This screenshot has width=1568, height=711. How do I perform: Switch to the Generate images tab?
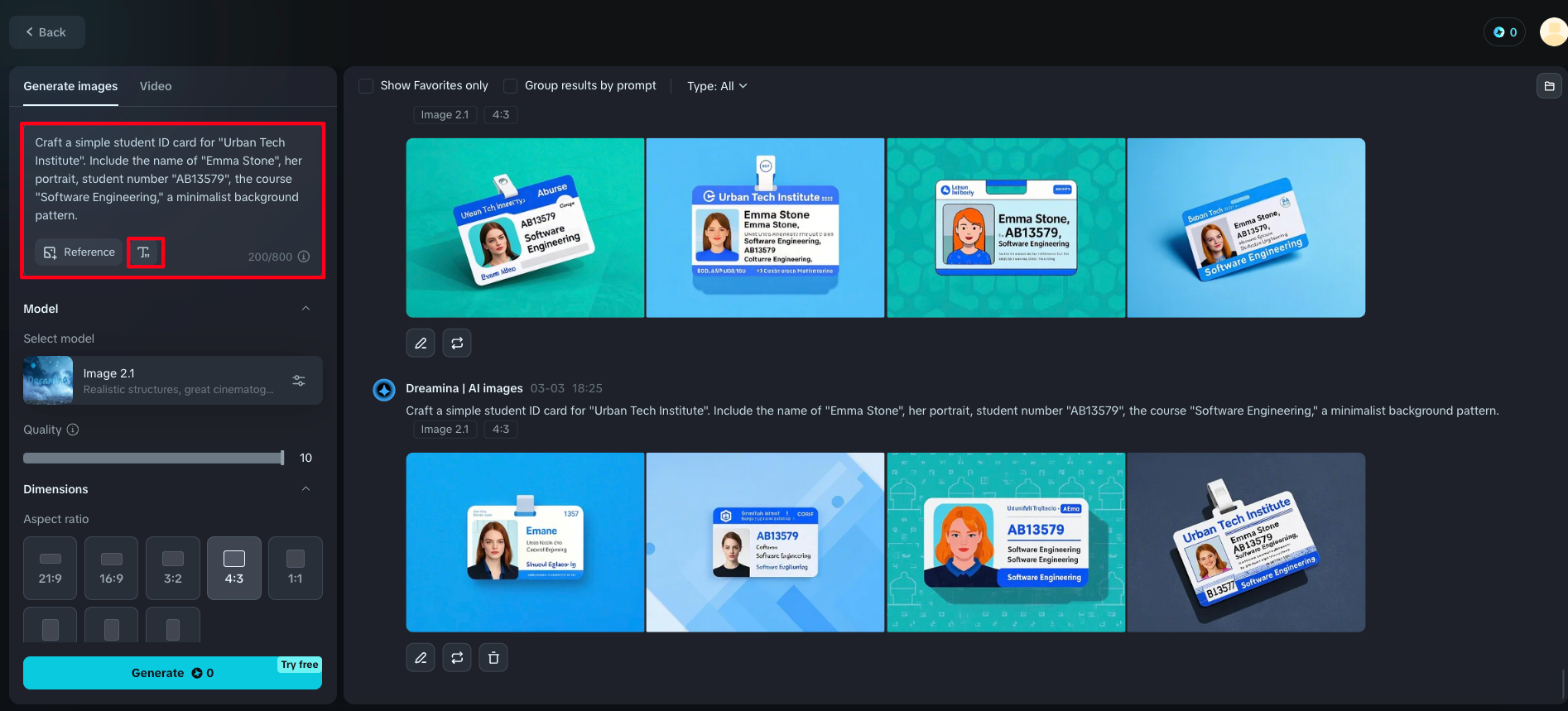[70, 86]
